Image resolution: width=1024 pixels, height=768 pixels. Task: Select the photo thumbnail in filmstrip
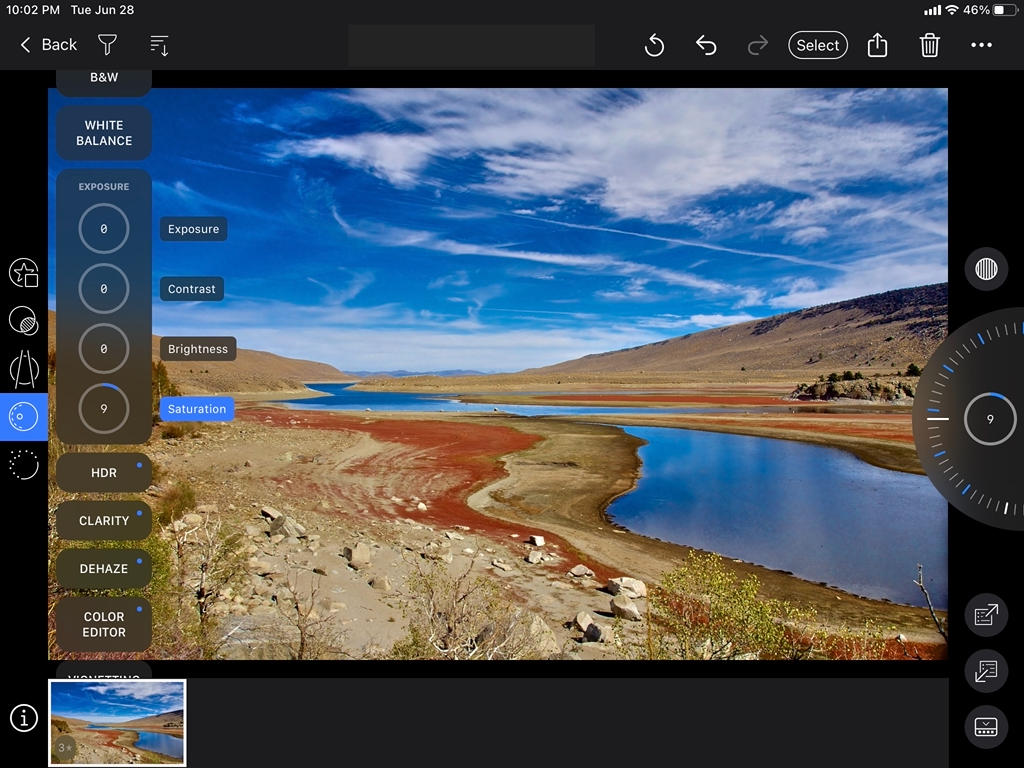[117, 722]
